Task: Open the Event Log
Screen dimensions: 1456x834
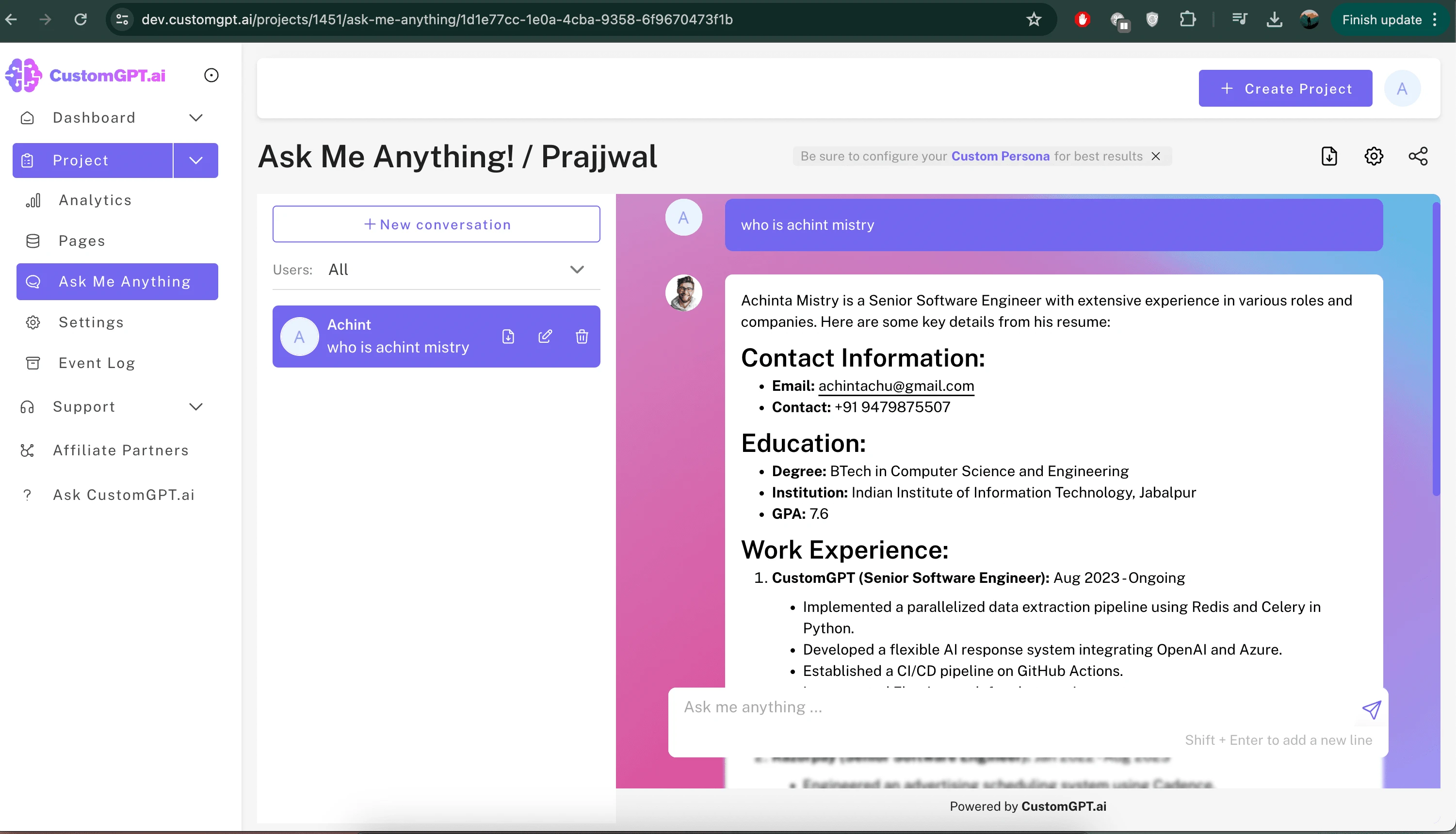Action: click(x=97, y=363)
